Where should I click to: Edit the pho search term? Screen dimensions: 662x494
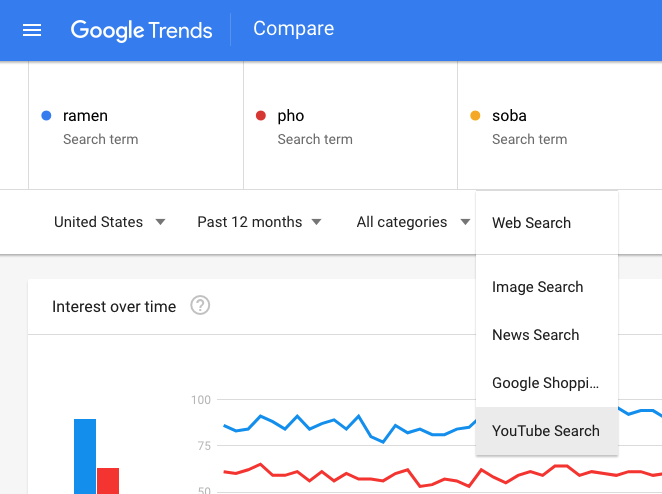pos(290,116)
